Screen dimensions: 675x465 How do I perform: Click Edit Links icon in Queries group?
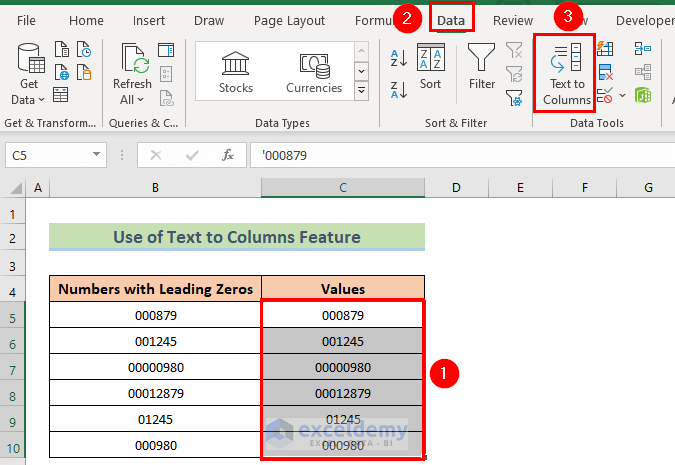pyautogui.click(x=166, y=98)
